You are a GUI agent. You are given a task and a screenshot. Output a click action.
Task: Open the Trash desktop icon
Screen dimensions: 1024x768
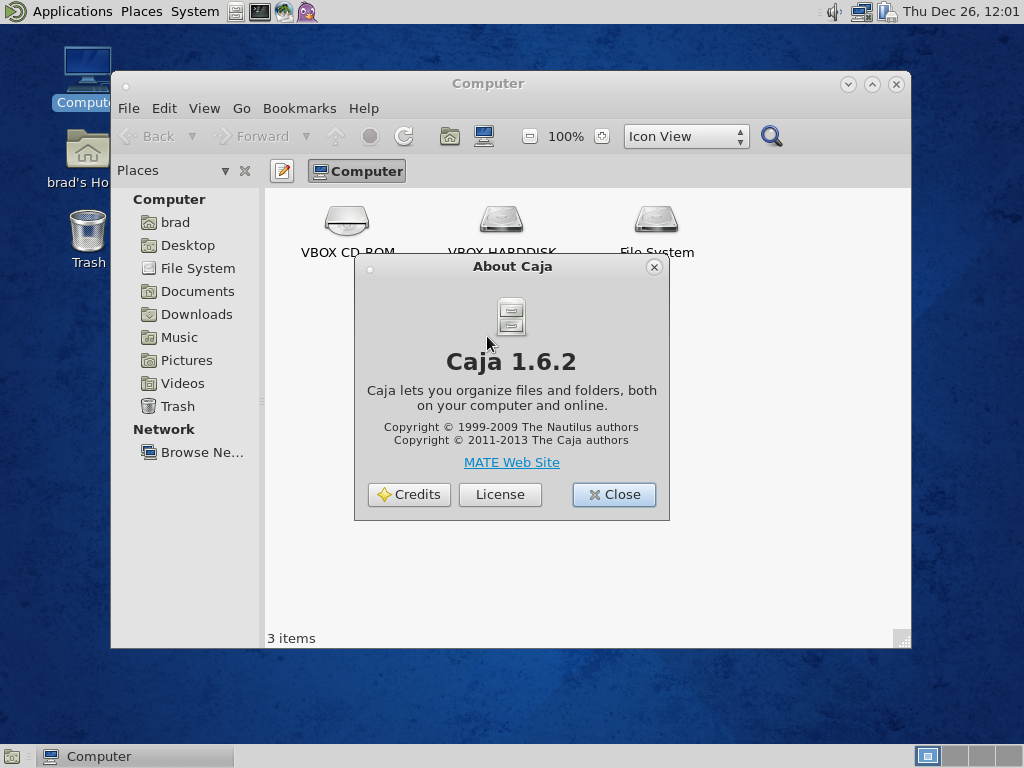88,231
